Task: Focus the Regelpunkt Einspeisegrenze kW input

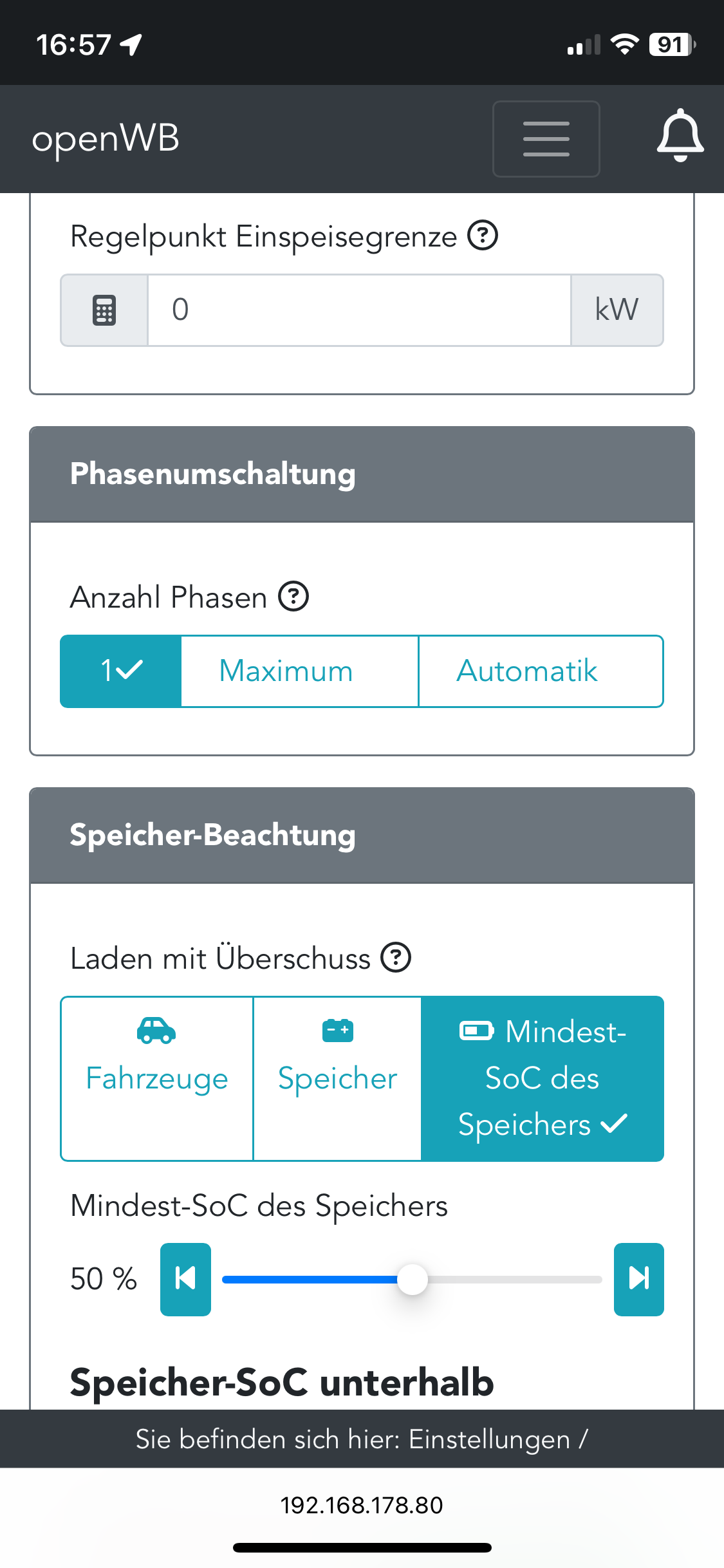Action: click(359, 310)
